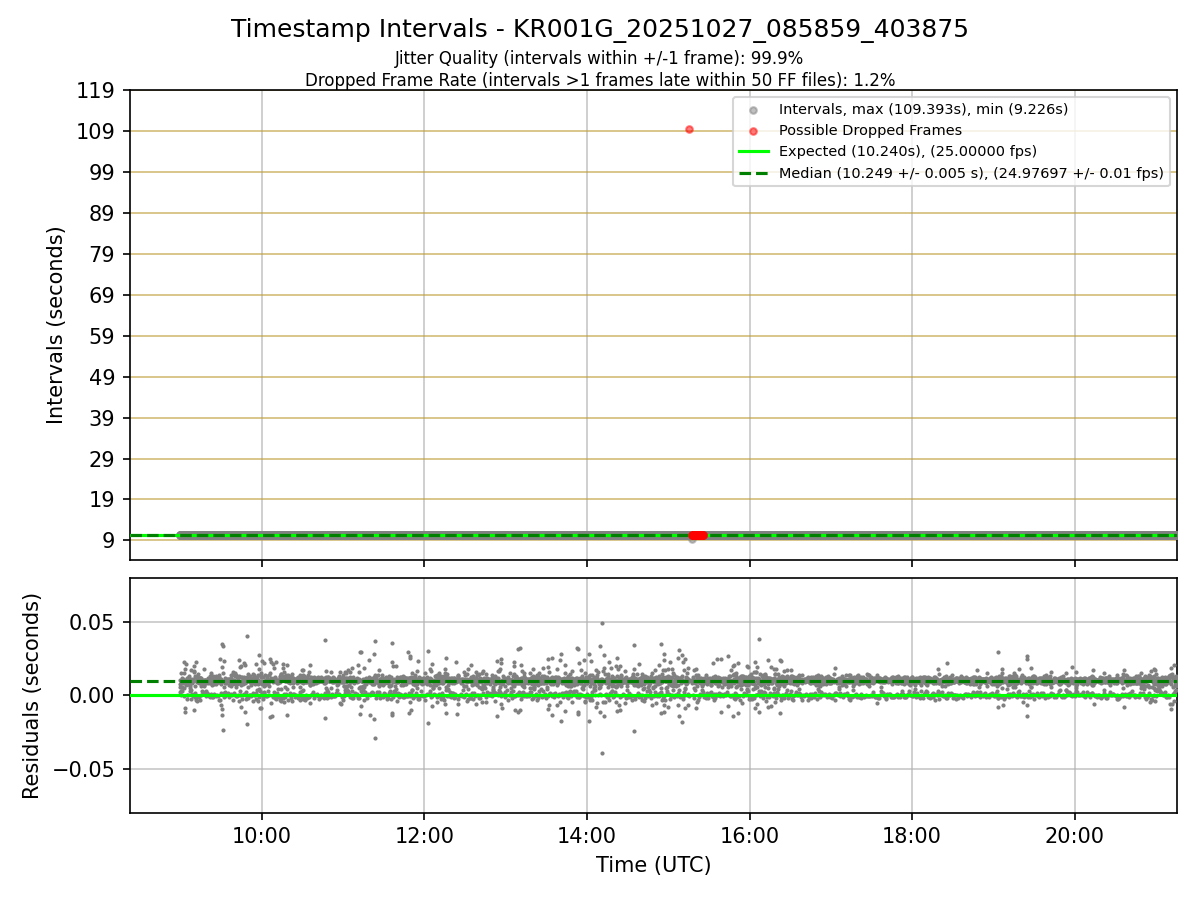
Task: Click the highest residual point just after 14:00
Action: 602,623
